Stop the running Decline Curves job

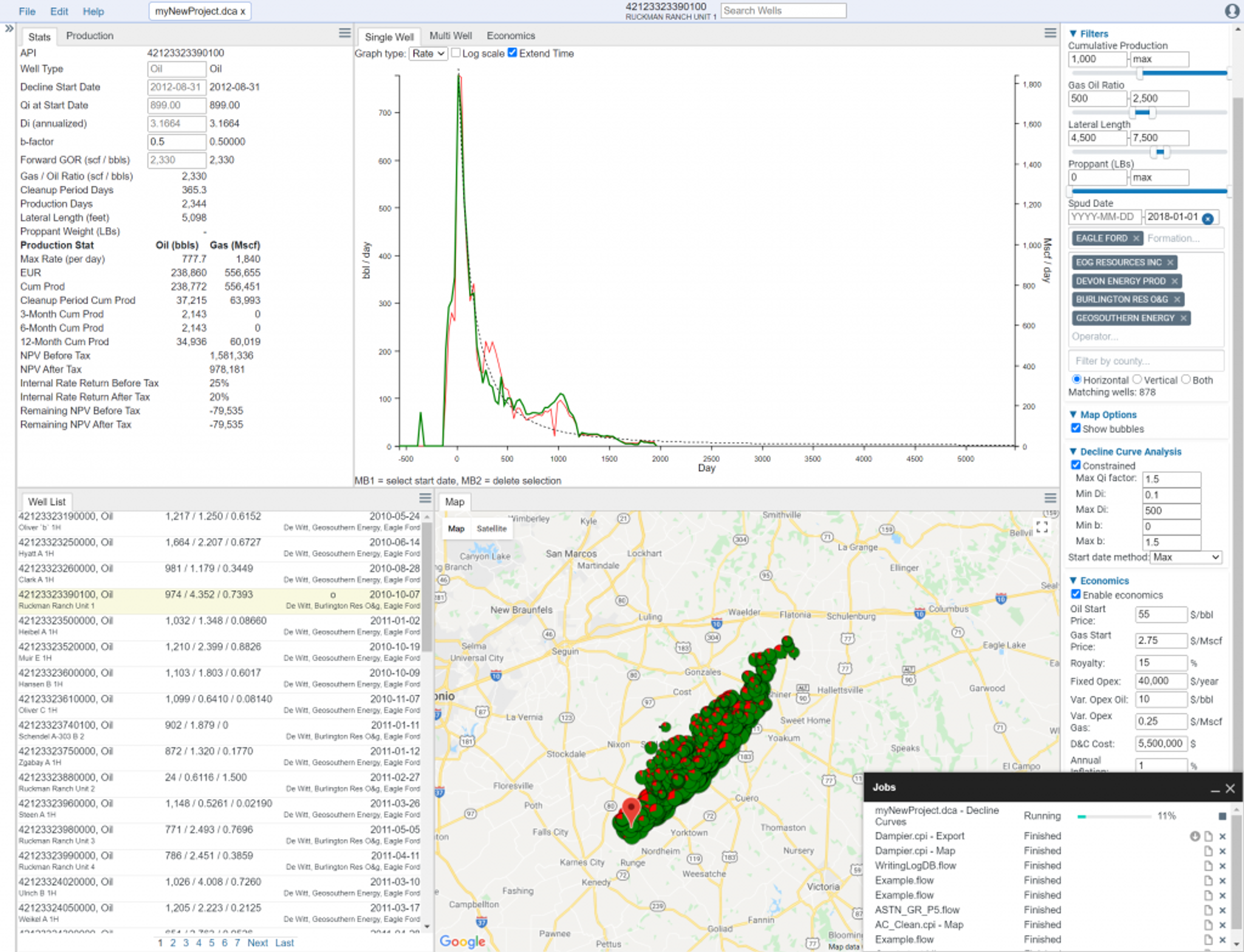tap(1222, 816)
